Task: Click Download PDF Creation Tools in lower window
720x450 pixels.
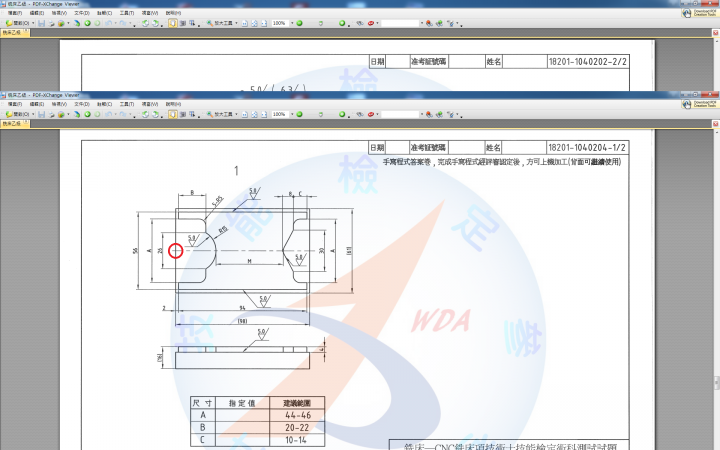Action: 700,105
